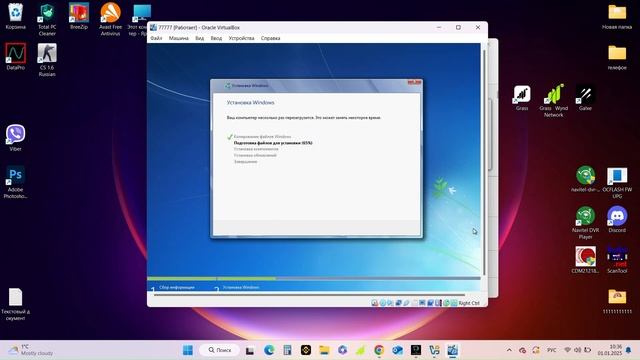Open the Корзина recycle bin icon
The height and width of the screenshot is (360, 640).
pos(16,16)
